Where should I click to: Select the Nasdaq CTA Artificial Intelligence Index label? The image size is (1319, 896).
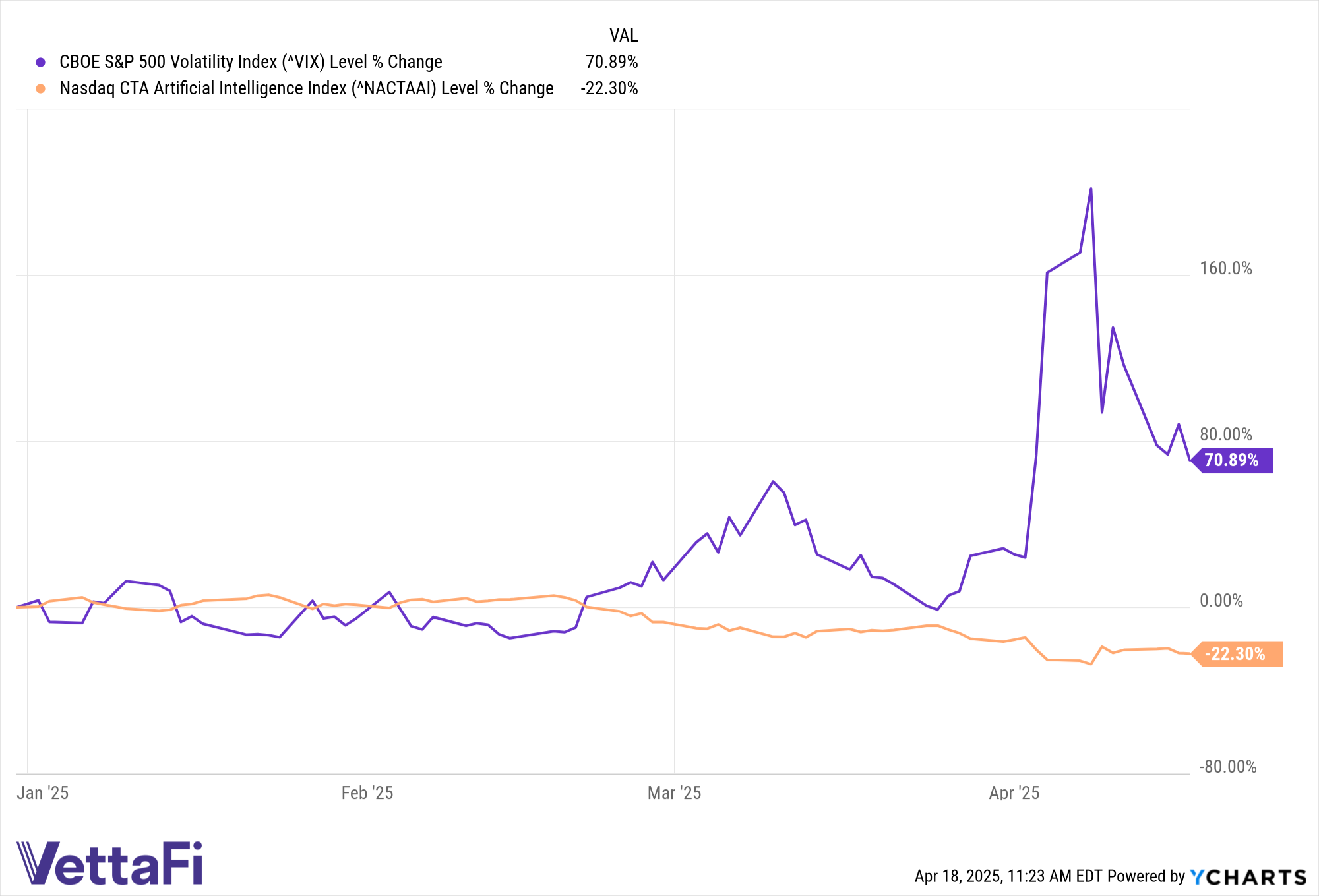[x=306, y=88]
